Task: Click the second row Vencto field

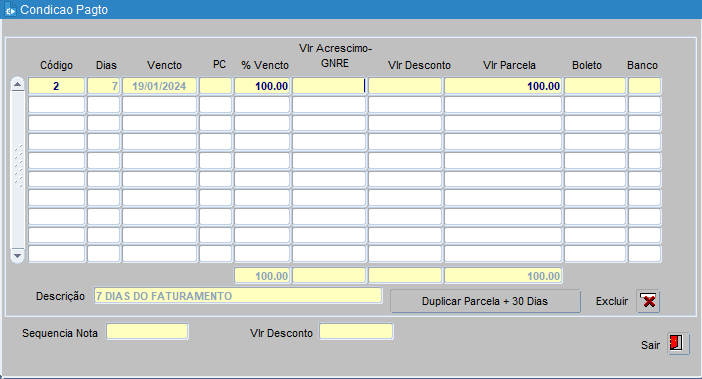Action: click(x=159, y=105)
